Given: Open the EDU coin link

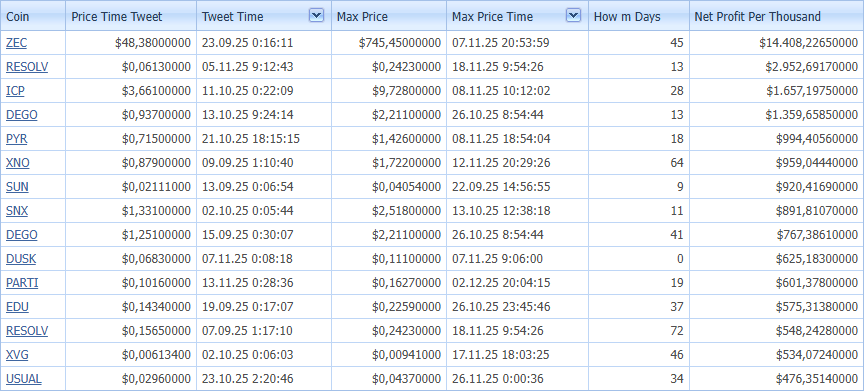Looking at the screenshot, I should (17, 307).
